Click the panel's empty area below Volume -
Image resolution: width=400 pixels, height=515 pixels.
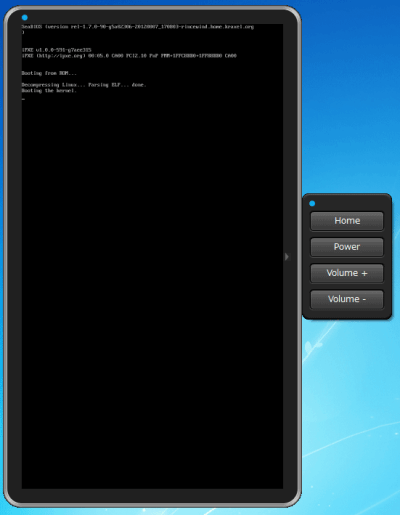coord(347,313)
